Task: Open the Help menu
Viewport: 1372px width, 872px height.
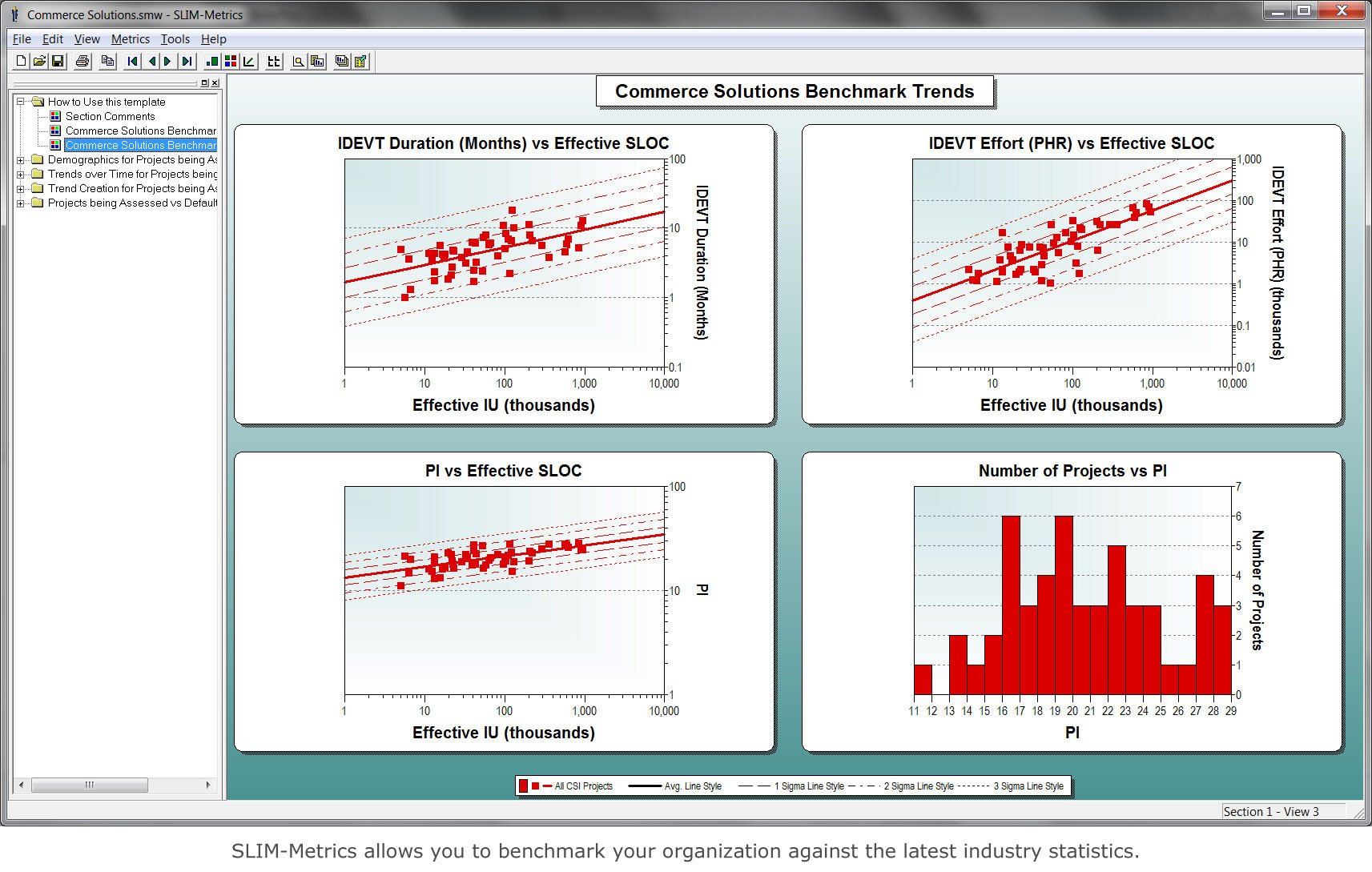Action: 214,38
